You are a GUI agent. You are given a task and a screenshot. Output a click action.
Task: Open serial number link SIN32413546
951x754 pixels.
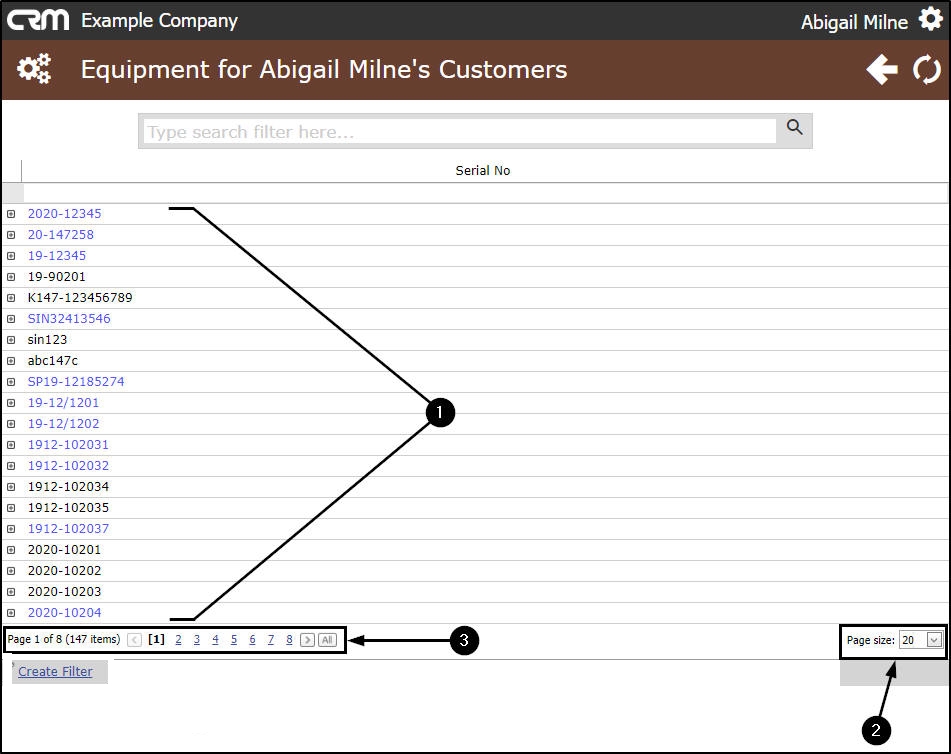tap(69, 318)
